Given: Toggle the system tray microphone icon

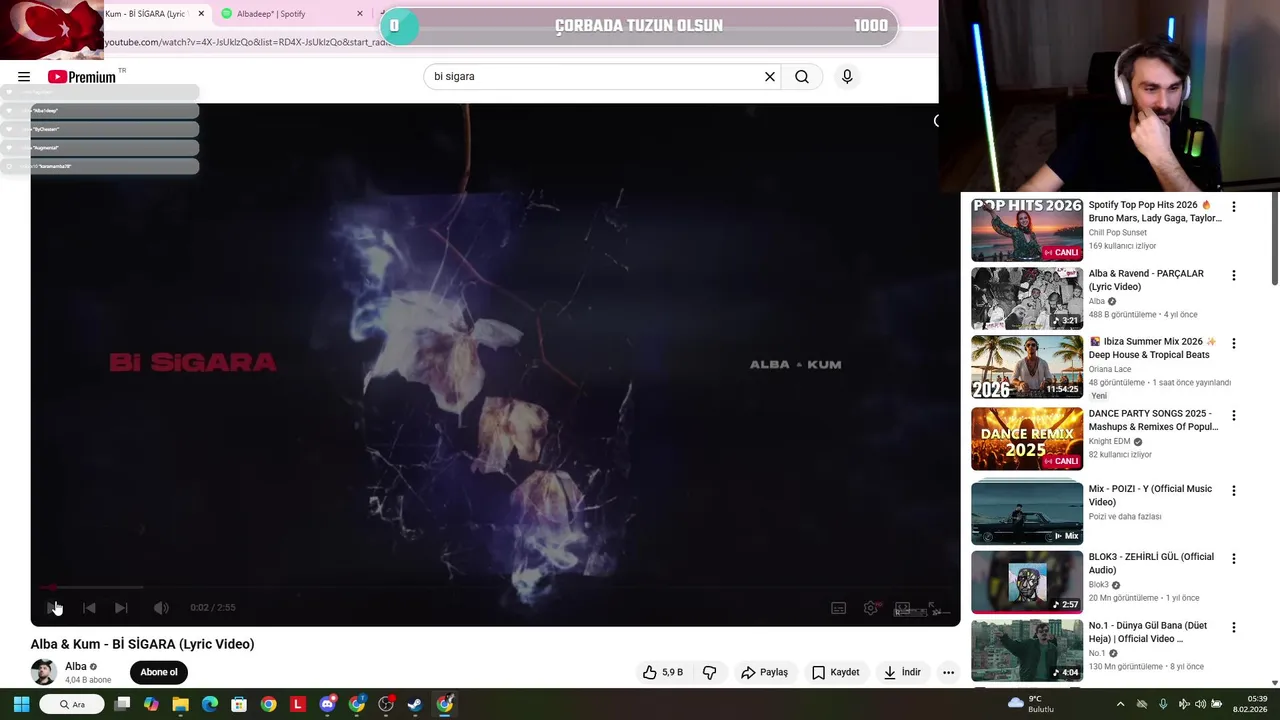Looking at the screenshot, I should point(1162,704).
